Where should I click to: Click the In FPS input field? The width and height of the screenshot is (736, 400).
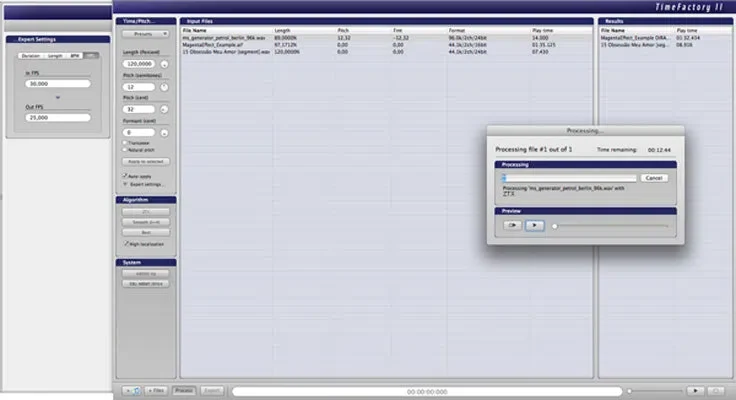(x=58, y=84)
